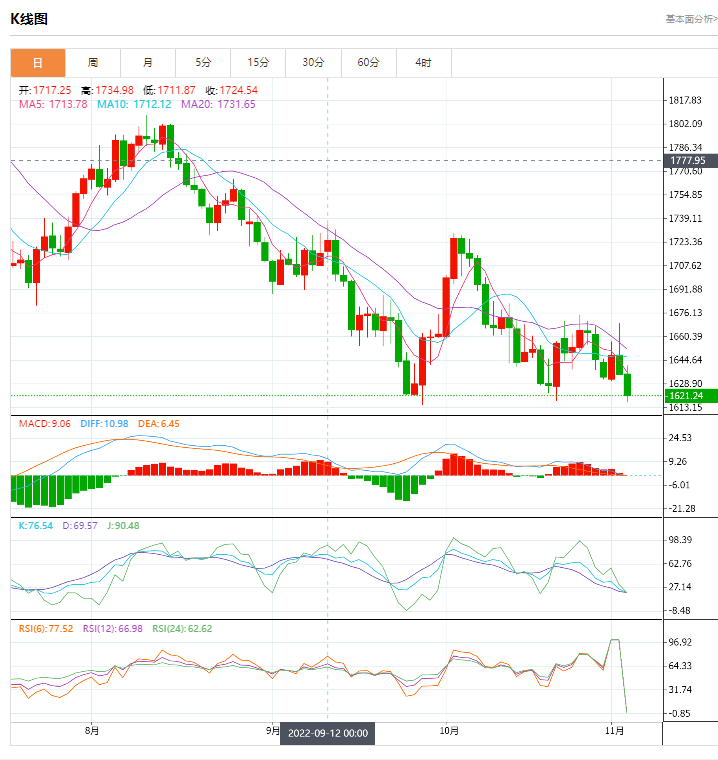This screenshot has height=760, width=718.
Task: Click the 1754.85 price axis label
Action: (685, 195)
